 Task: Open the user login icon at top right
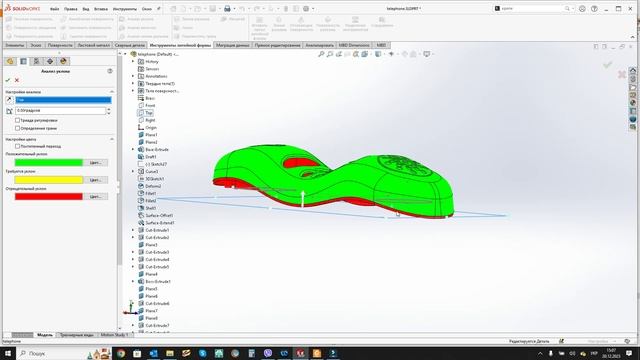pos(582,9)
